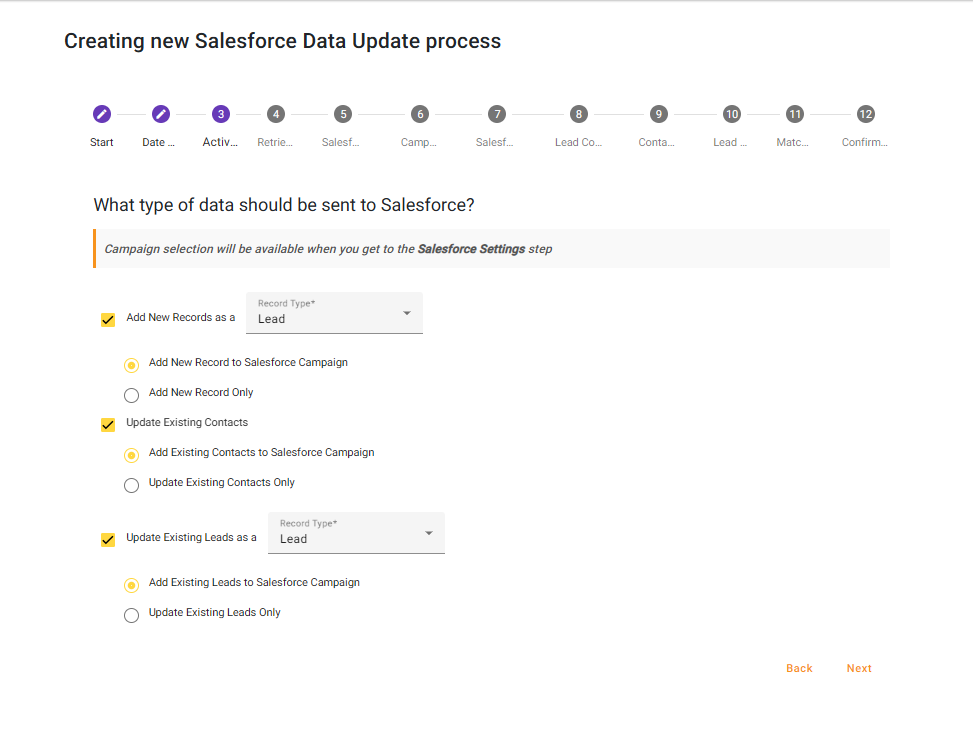
Task: Click the second step pencil icon
Action: 161,114
